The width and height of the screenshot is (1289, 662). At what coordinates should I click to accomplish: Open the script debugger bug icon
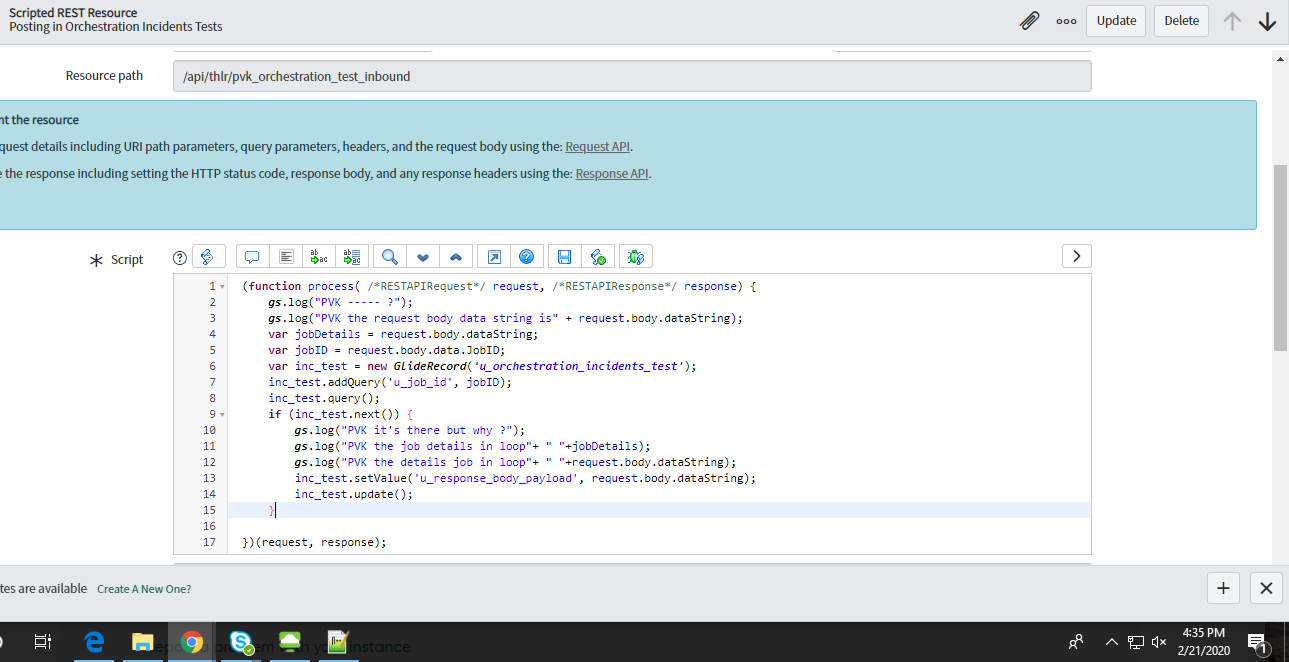[635, 257]
